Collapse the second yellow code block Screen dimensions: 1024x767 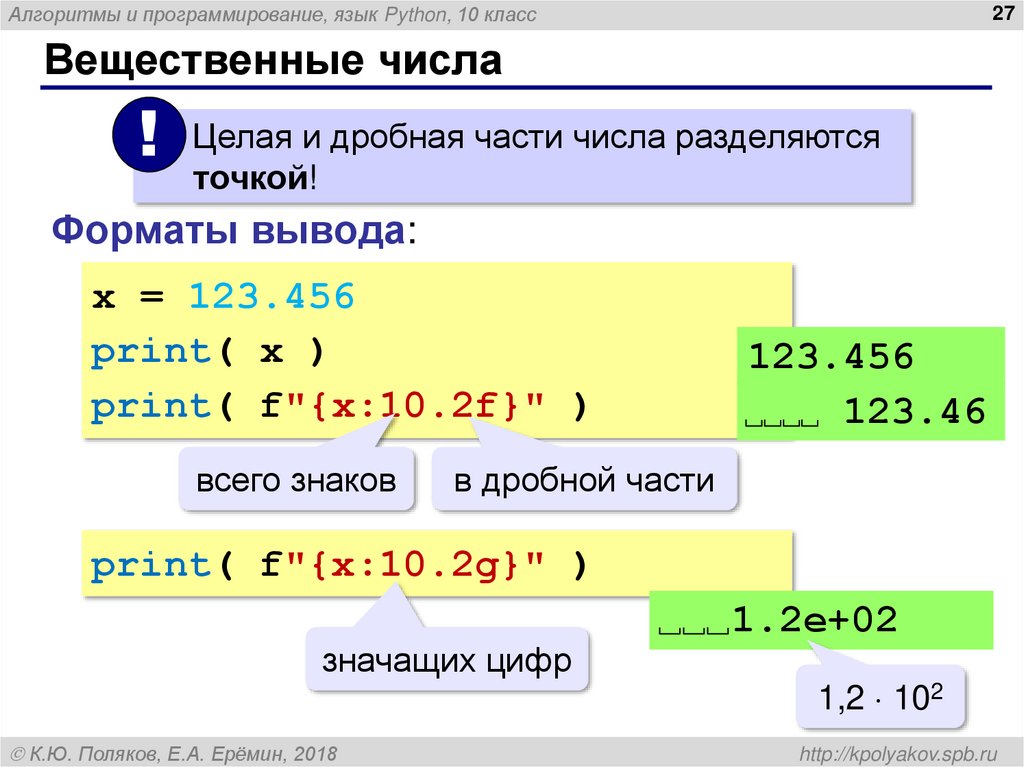pos(435,564)
